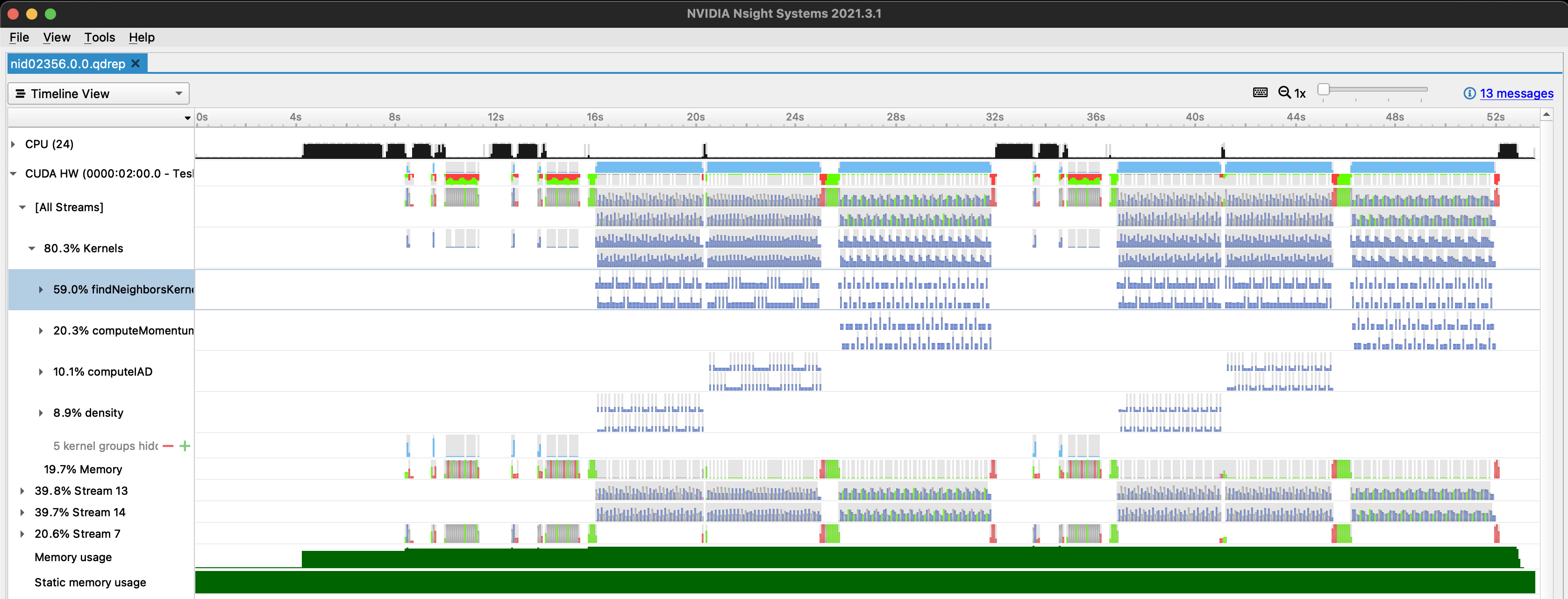Screen dimensions: 1568x599
Task: Open the row header options arrow
Action: click(x=187, y=118)
